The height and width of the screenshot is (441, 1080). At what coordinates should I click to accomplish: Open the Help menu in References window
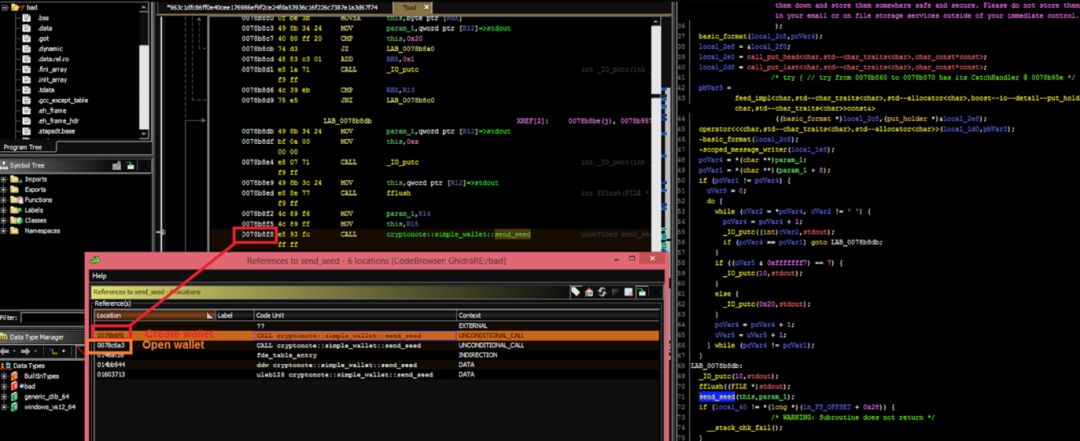coord(100,276)
